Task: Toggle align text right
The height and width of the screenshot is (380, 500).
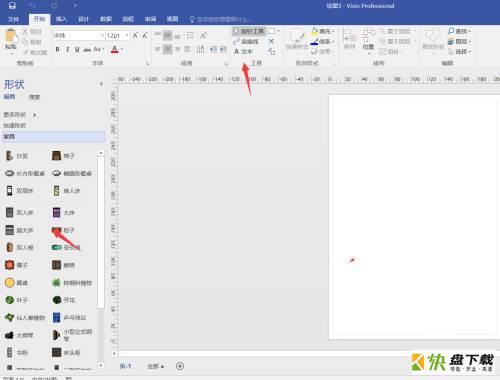Action: [x=177, y=49]
